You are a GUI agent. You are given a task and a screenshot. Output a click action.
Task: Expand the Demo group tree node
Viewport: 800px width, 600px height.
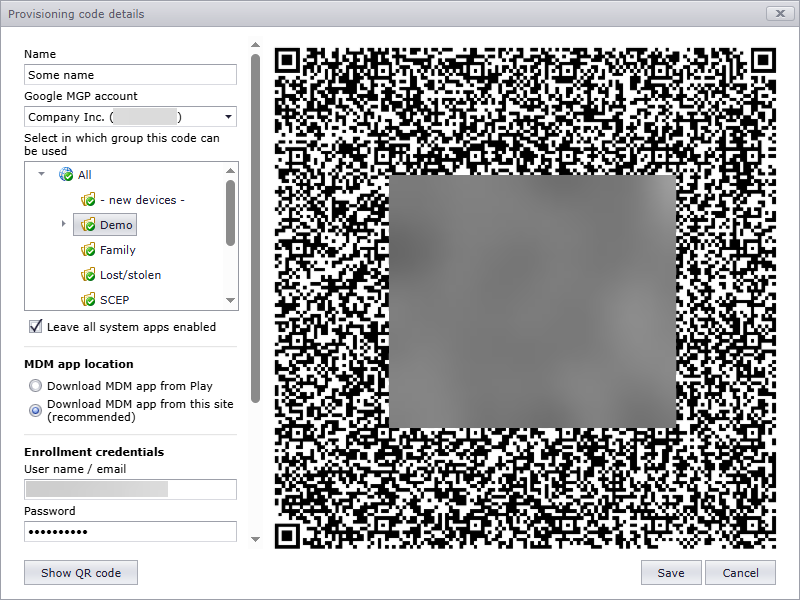point(65,225)
